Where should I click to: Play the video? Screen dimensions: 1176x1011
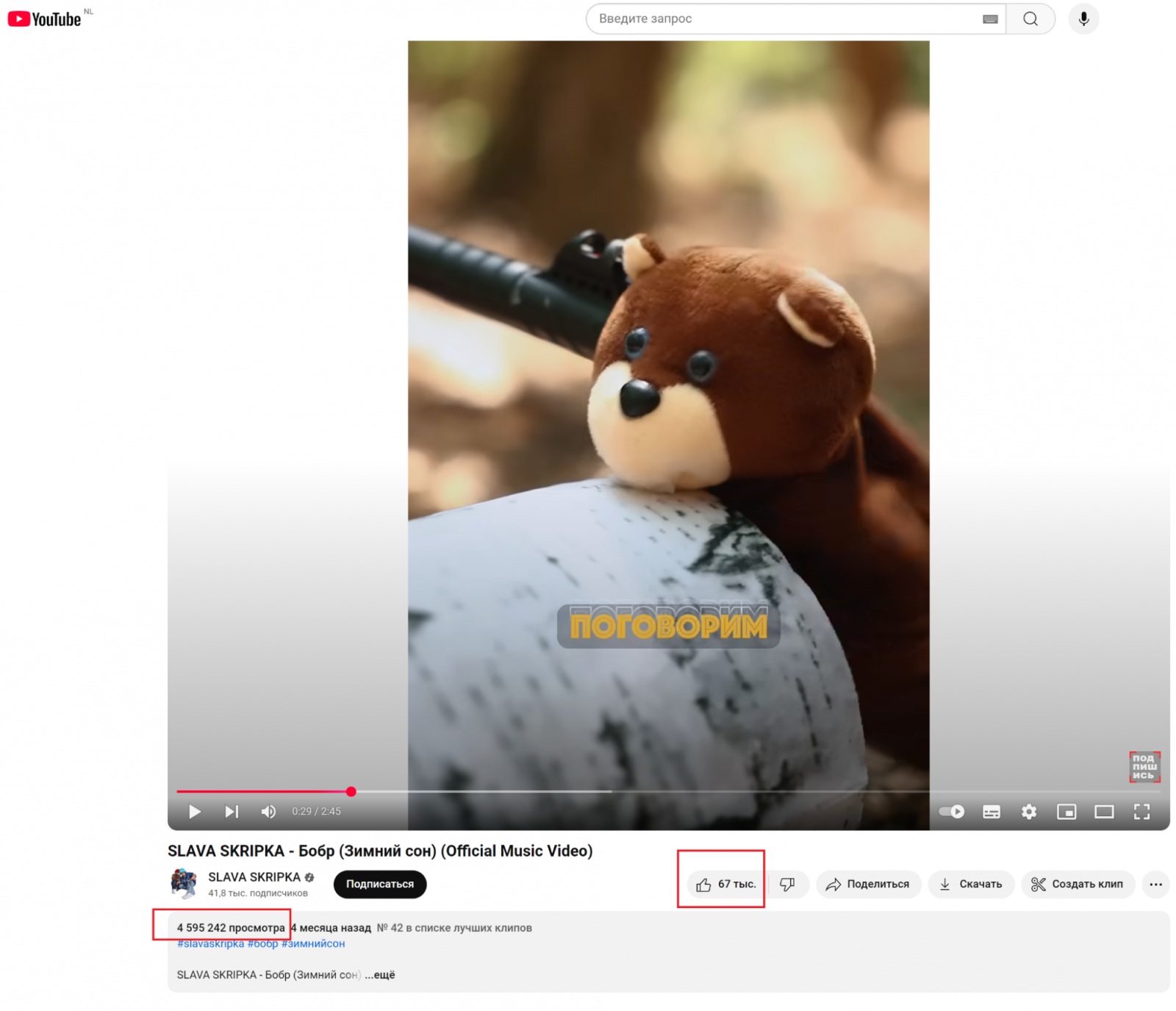(195, 811)
